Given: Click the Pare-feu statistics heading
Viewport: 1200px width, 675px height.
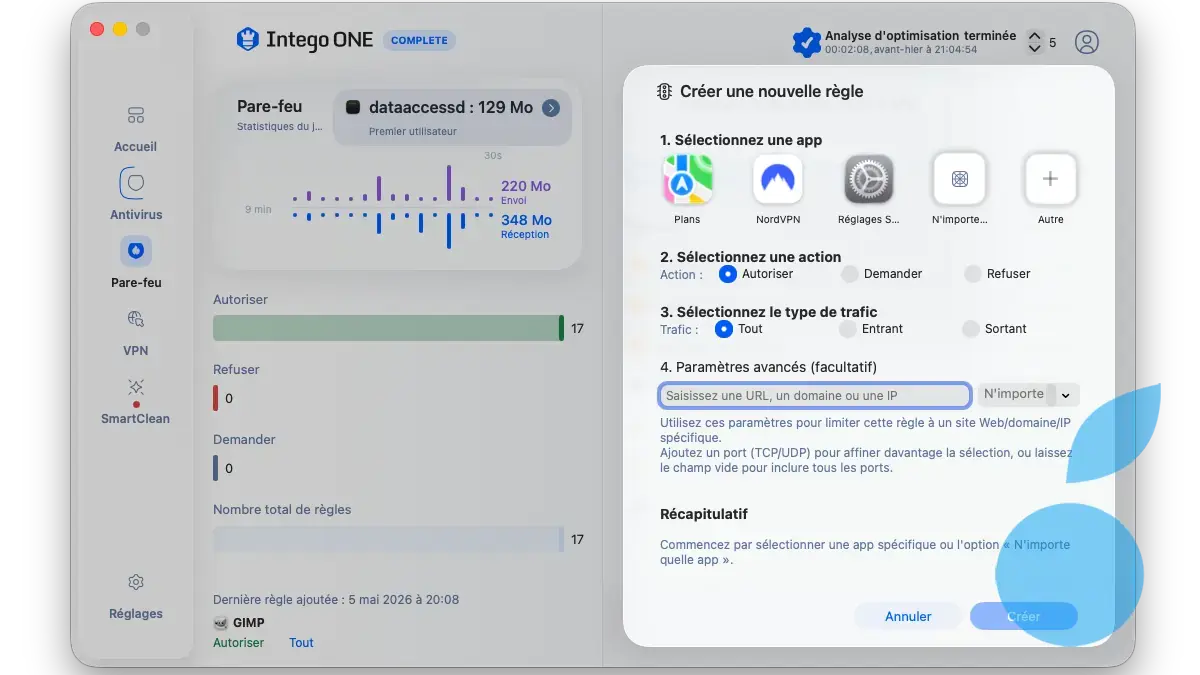Looking at the screenshot, I should pyautogui.click(x=269, y=106).
